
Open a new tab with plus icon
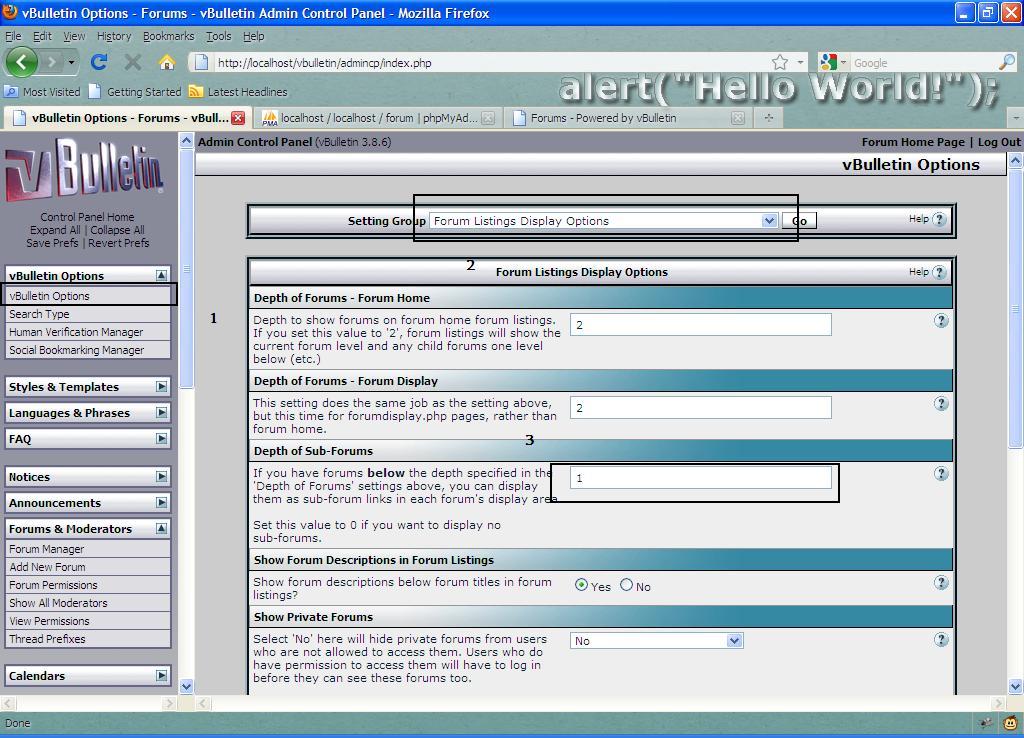pyautogui.click(x=769, y=118)
